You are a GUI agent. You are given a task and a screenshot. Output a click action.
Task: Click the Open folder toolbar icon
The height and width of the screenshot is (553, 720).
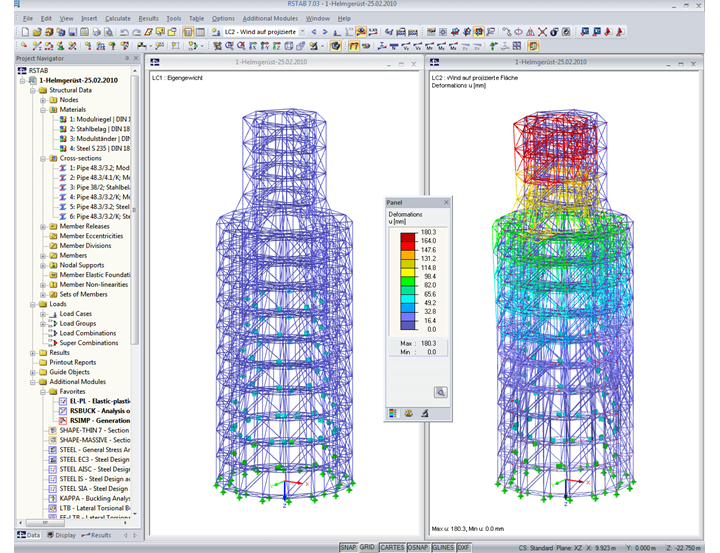click(37, 32)
